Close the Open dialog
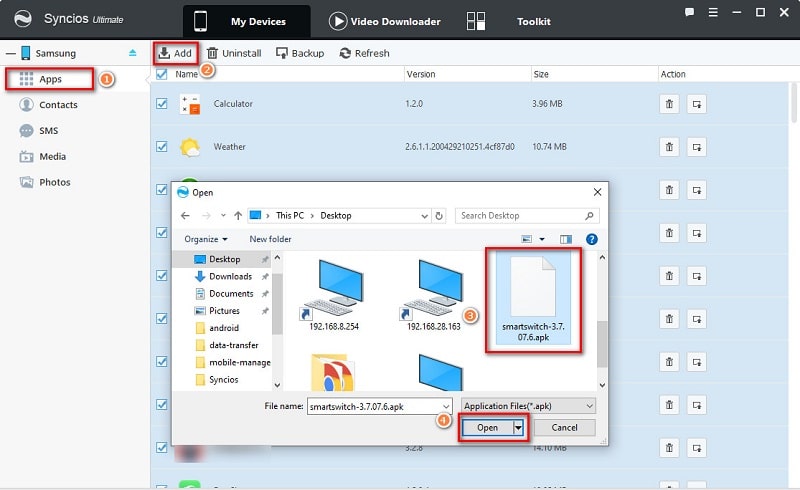This screenshot has height=490, width=800. pyautogui.click(x=597, y=192)
